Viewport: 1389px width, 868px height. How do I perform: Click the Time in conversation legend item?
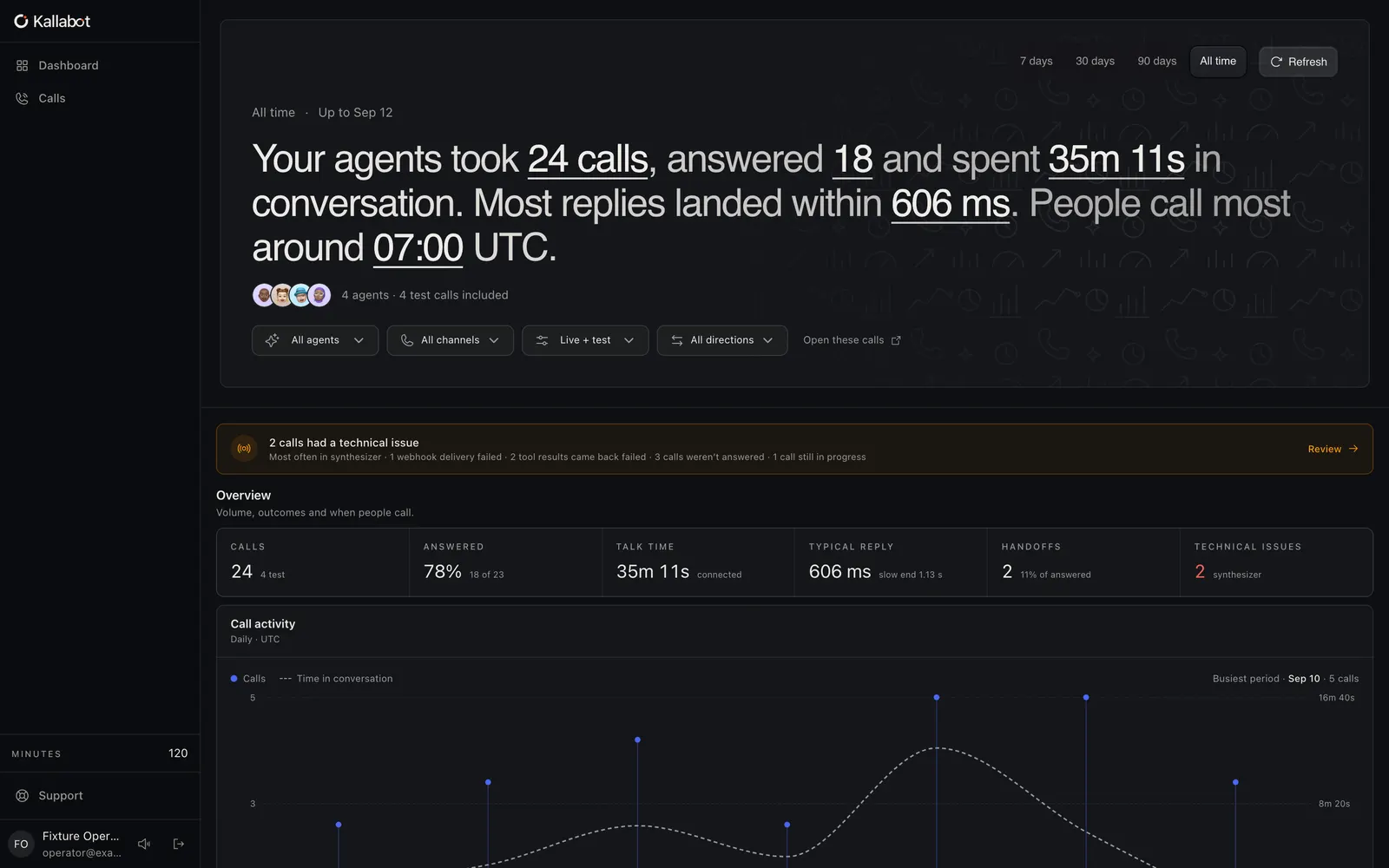[336, 679]
